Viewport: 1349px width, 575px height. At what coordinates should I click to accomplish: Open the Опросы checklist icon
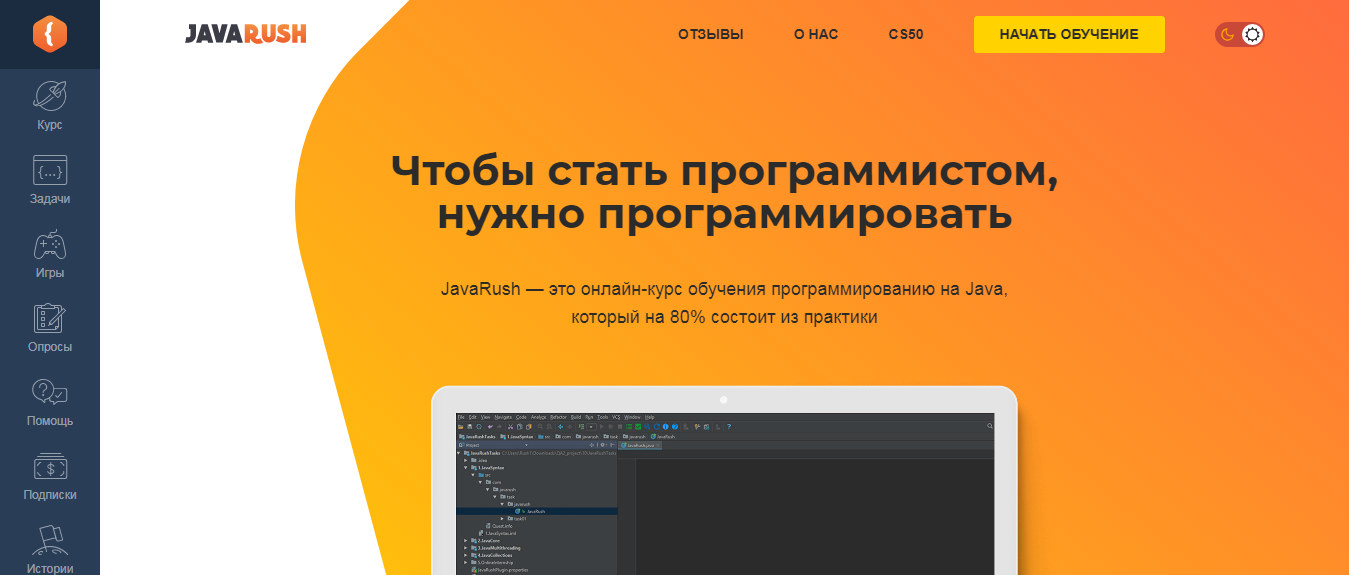tap(50, 318)
